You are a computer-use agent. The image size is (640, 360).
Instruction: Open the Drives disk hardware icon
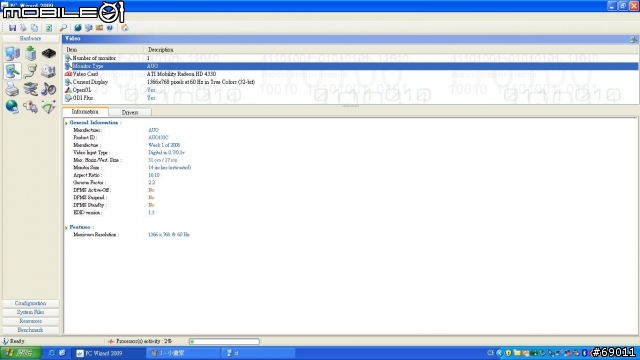pyautogui.click(x=49, y=71)
